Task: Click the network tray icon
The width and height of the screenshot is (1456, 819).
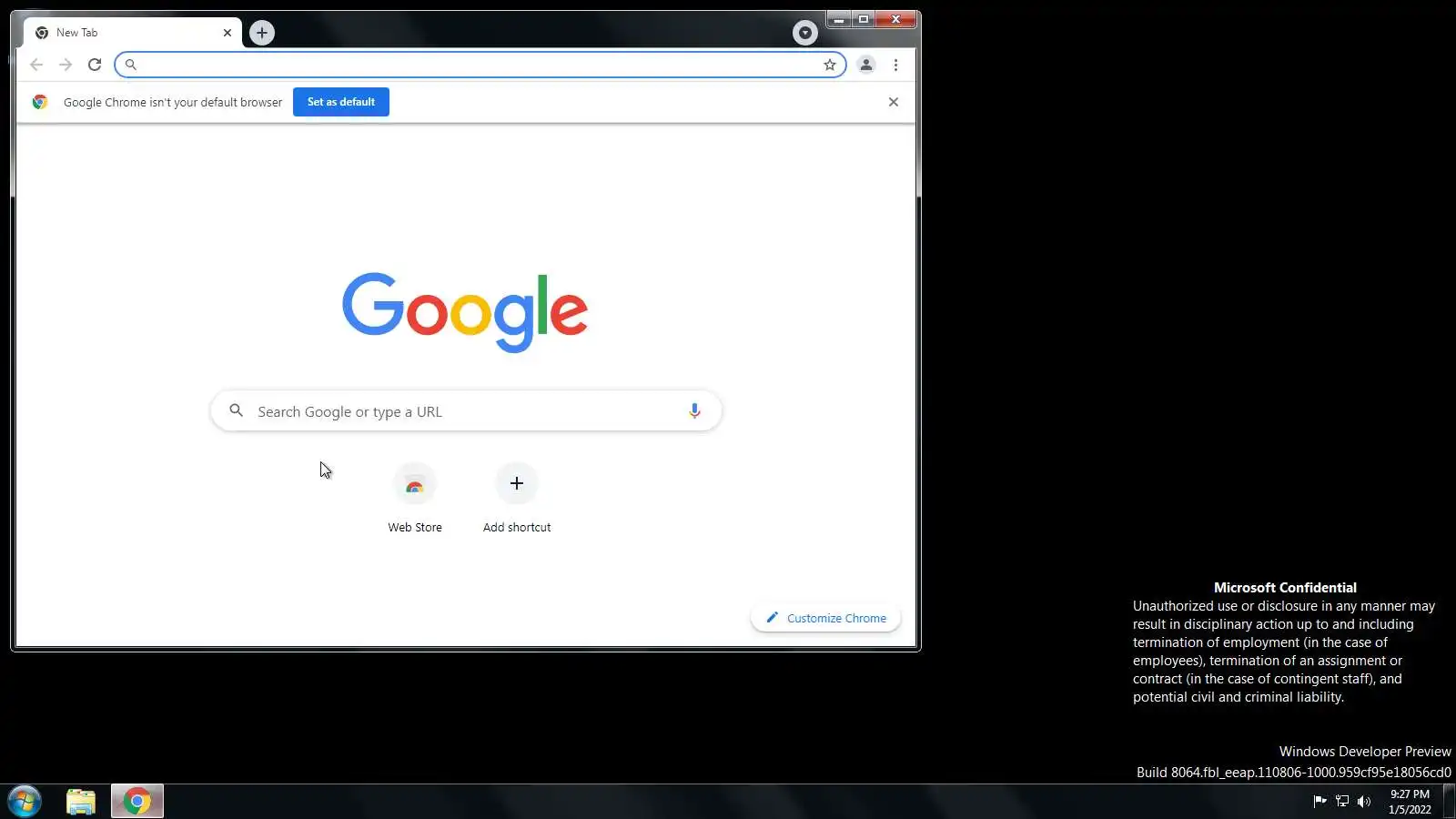Action: (1342, 802)
